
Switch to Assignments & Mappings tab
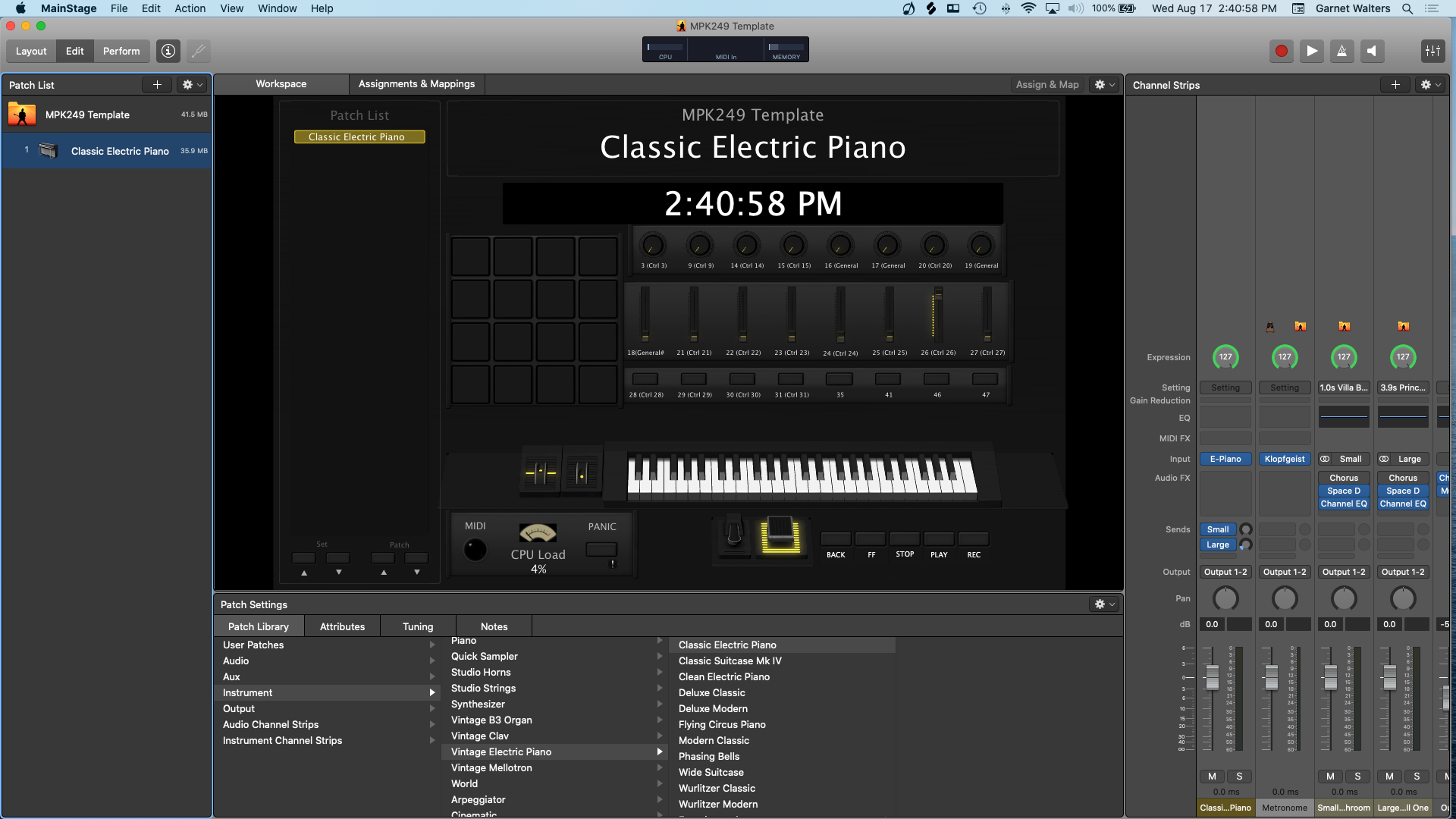pyautogui.click(x=416, y=84)
